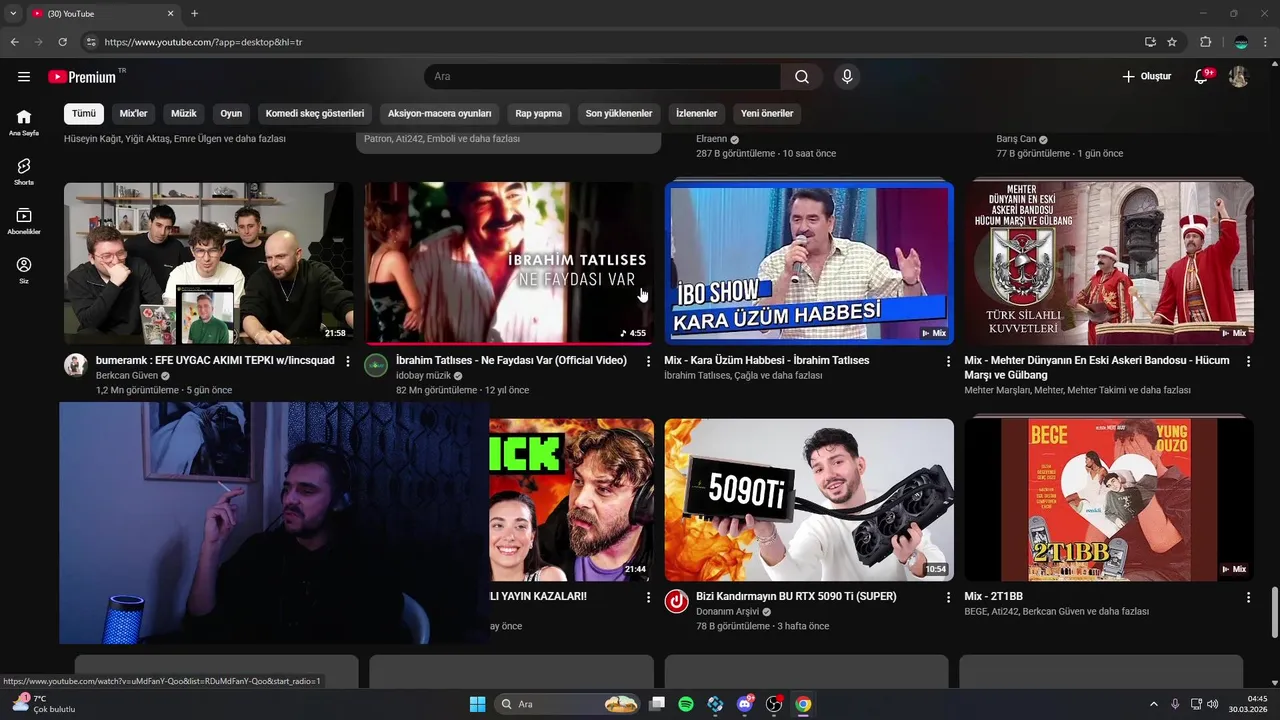Click the taskbar Ara search box
The height and width of the screenshot is (720, 1280).
(x=568, y=704)
